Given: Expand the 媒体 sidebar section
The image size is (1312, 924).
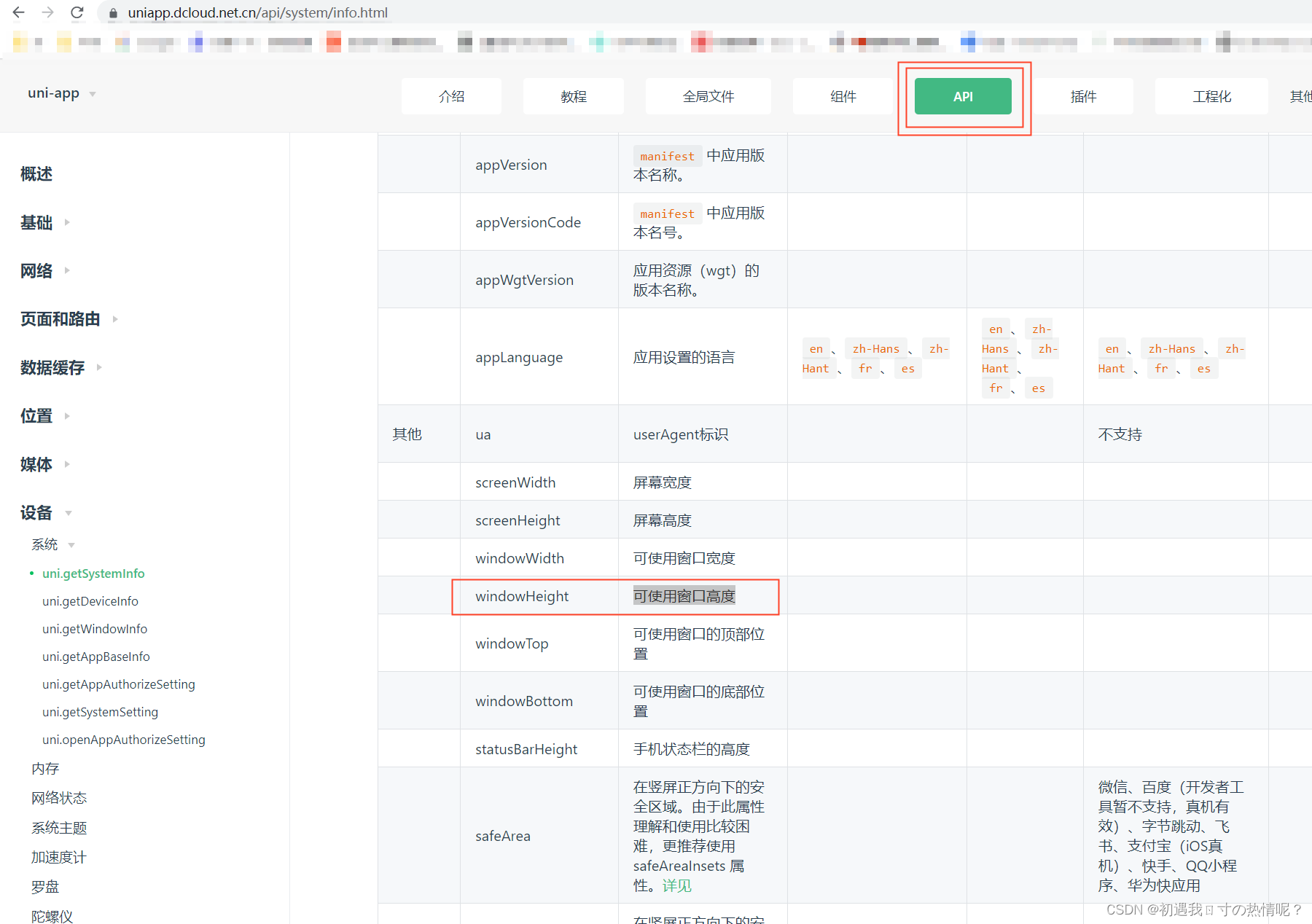Looking at the screenshot, I should pos(45,464).
